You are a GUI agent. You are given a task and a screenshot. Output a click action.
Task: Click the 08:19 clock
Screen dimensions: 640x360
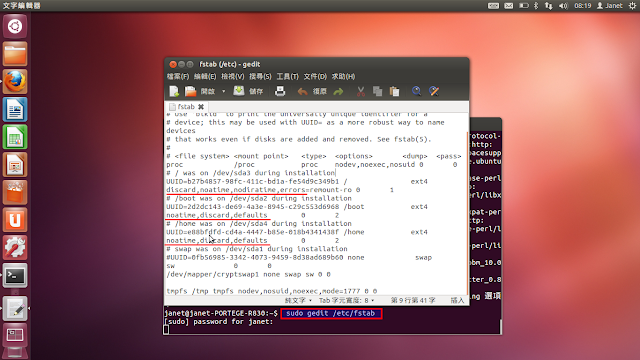coord(582,6)
